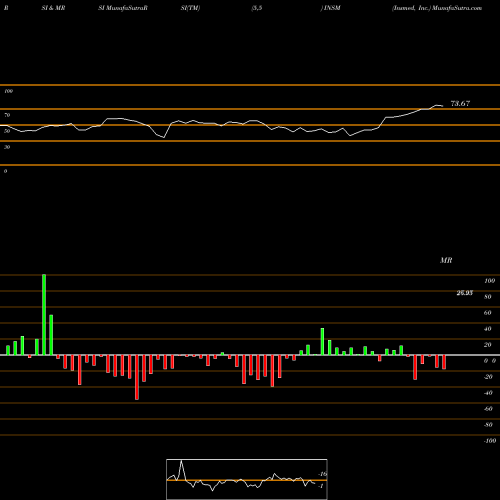Screen dimensions: 500x500
Task: Click the 'MR' indicator label
Action: pyautogui.click(x=446, y=260)
